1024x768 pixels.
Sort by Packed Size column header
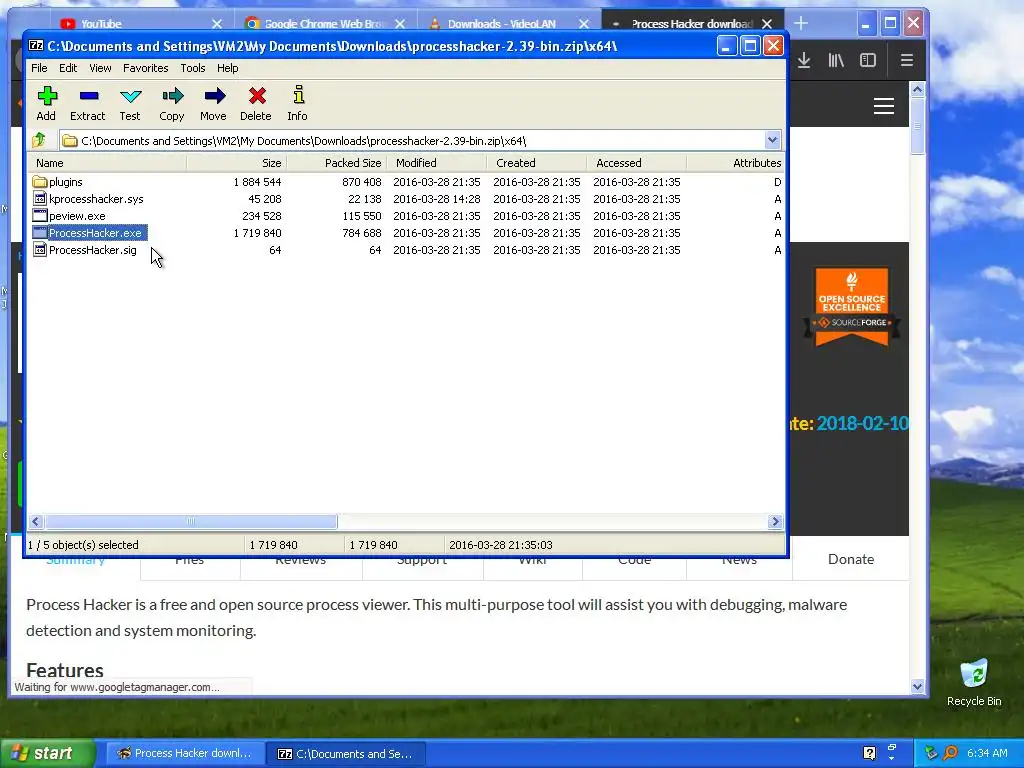point(337,163)
